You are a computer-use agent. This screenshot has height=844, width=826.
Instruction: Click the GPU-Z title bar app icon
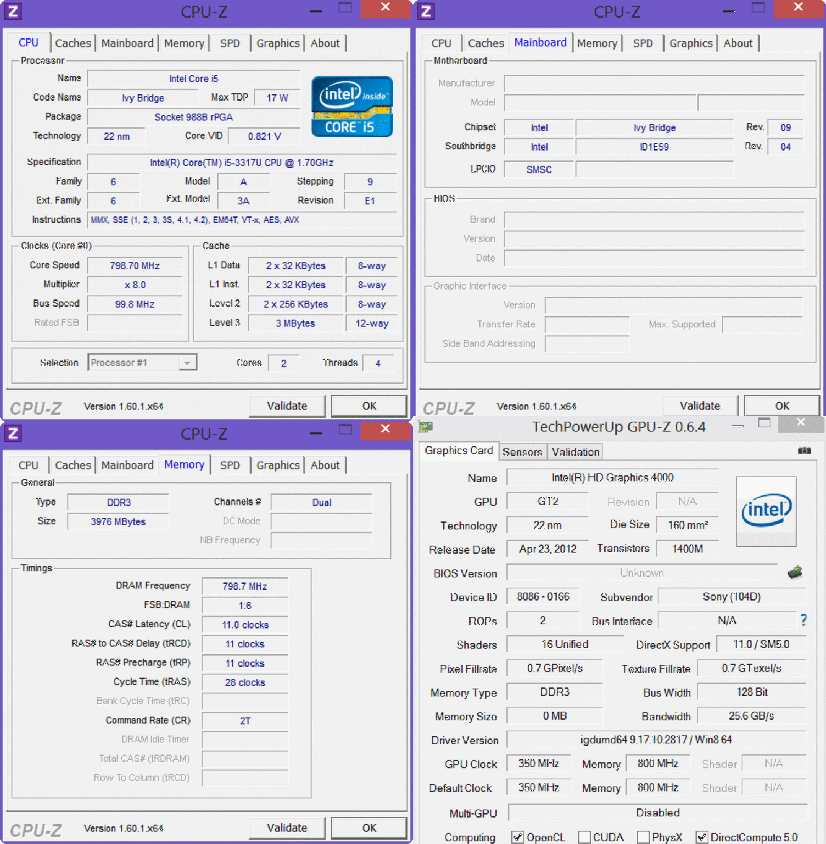[426, 427]
